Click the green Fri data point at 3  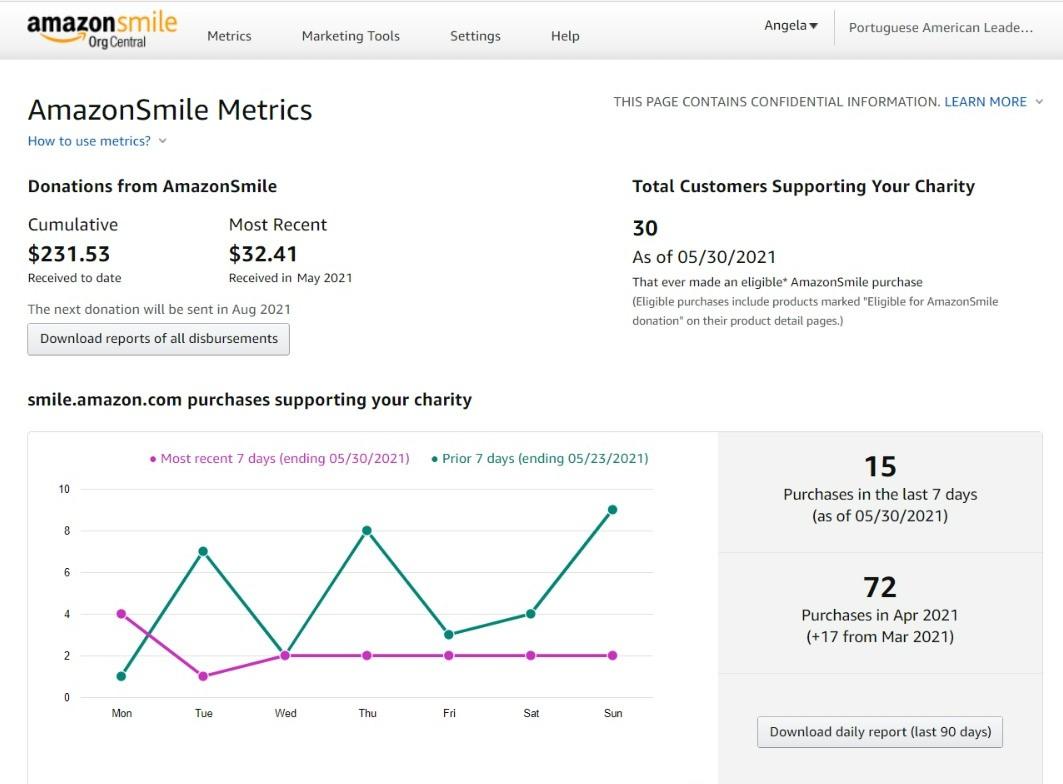(449, 635)
